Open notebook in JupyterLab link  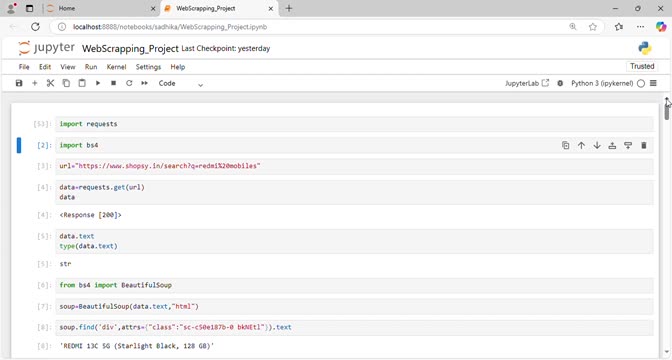[527, 83]
